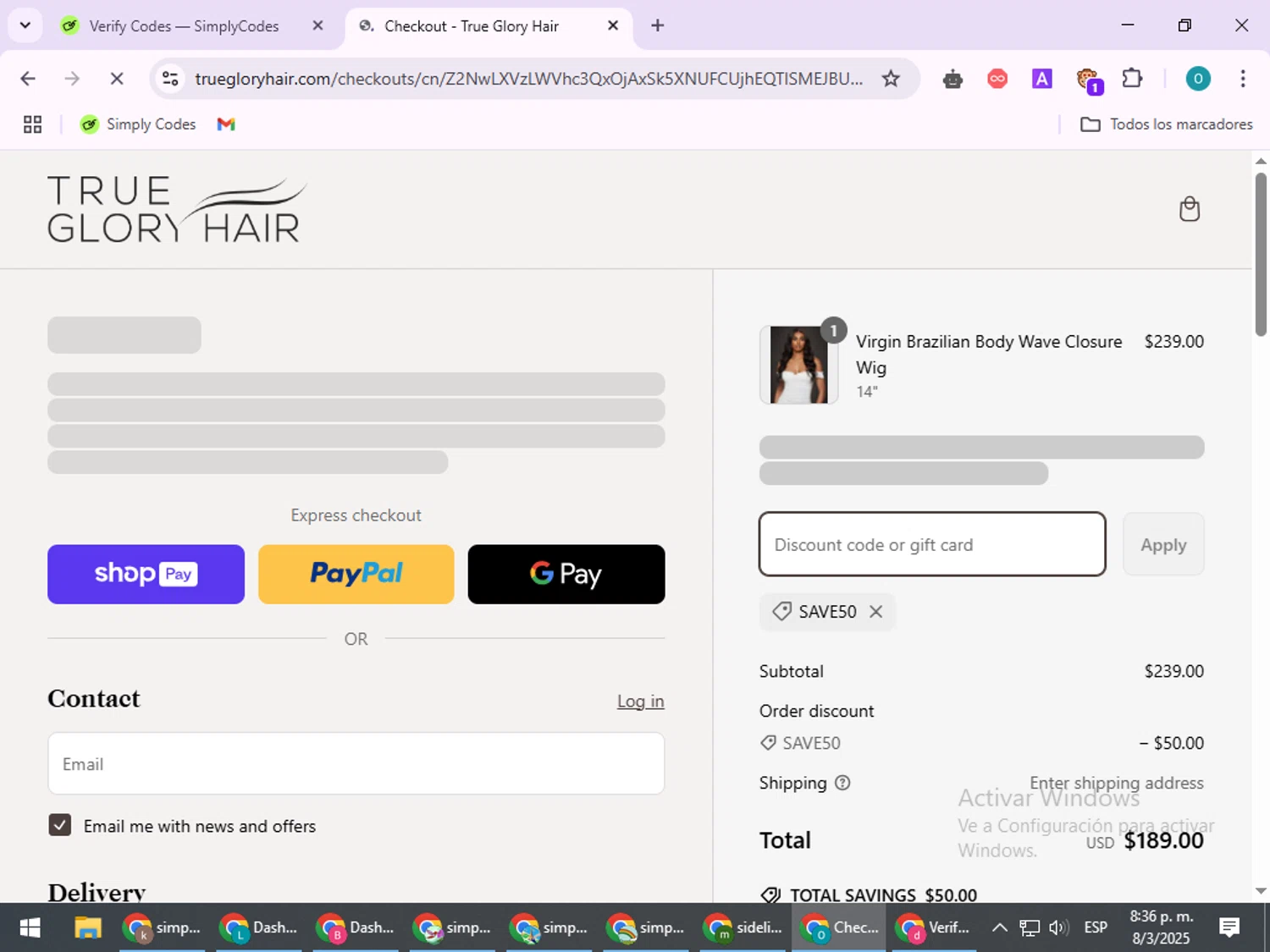Click the address bar URL
Viewport: 1270px width, 952px height.
528,79
